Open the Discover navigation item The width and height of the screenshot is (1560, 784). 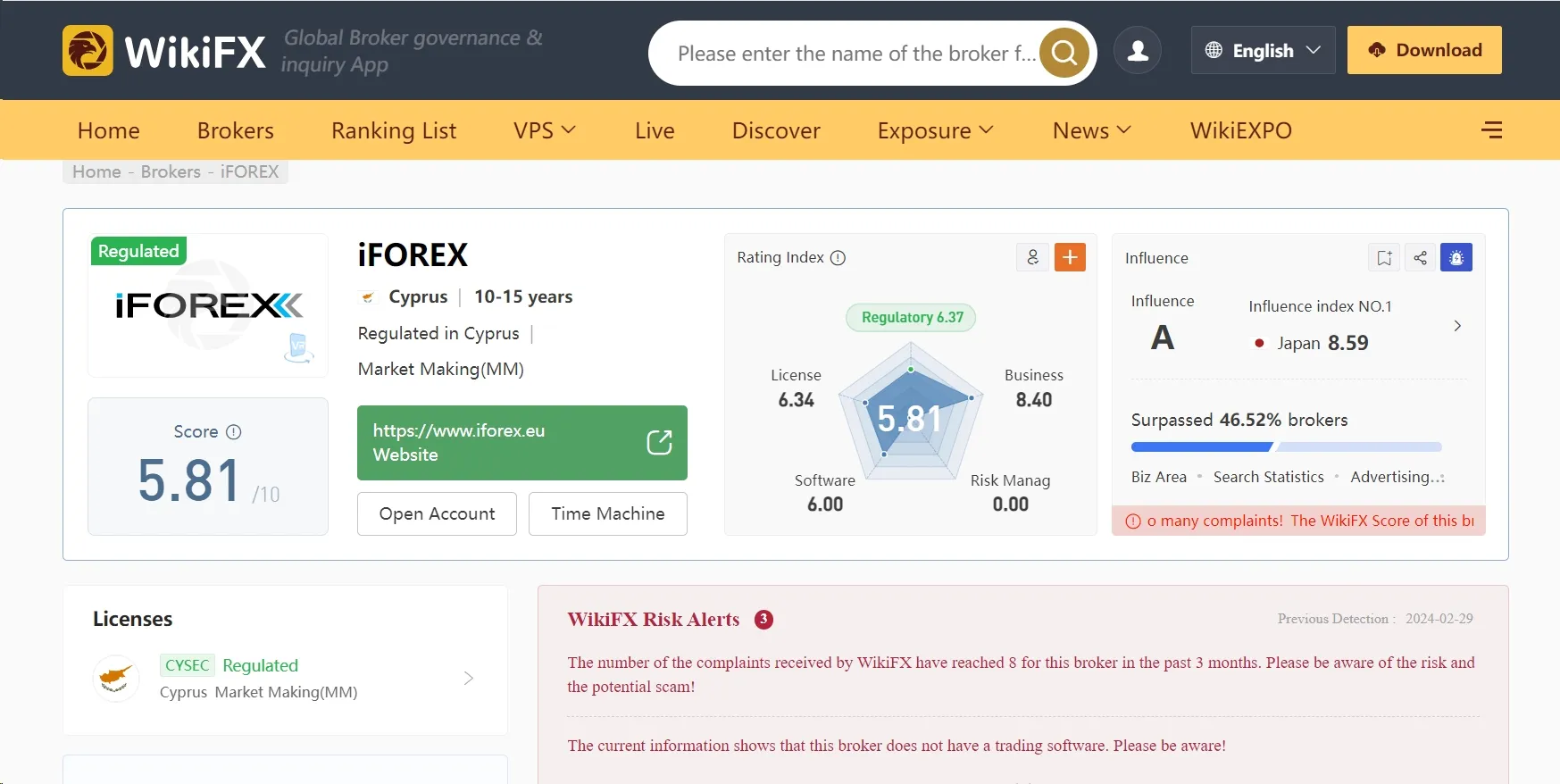(776, 130)
